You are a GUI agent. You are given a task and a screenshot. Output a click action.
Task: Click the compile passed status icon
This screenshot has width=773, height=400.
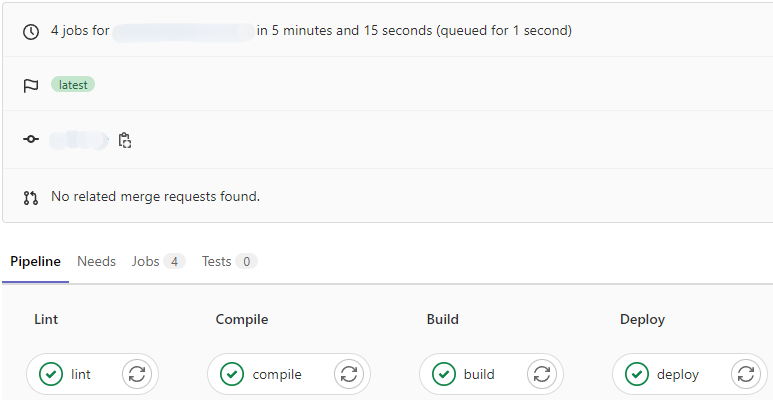[232, 374]
